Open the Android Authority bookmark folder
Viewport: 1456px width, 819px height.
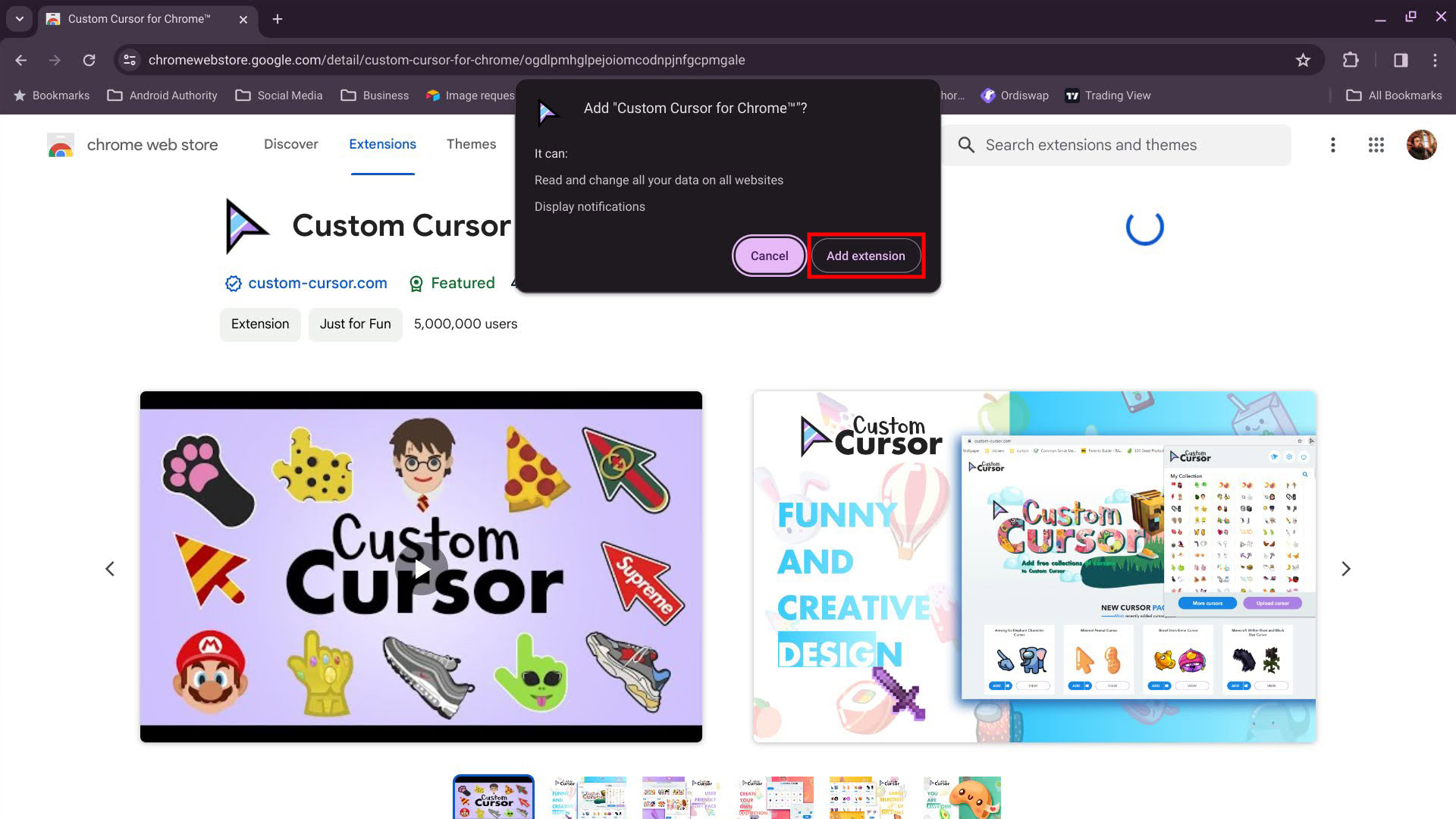(162, 96)
